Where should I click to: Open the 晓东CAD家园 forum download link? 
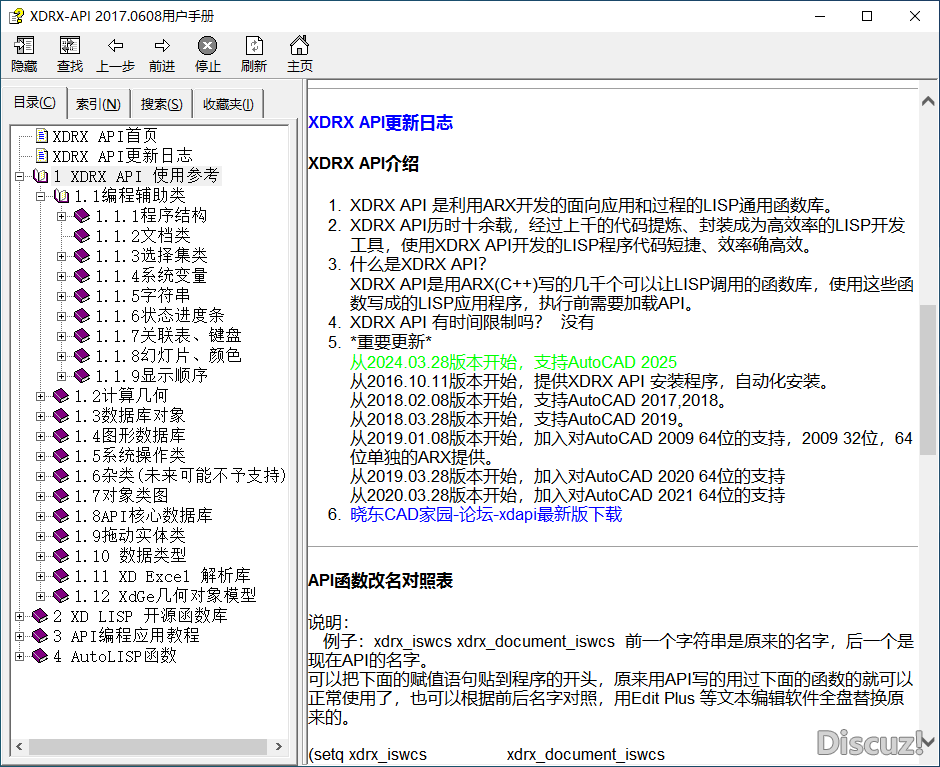pos(485,514)
